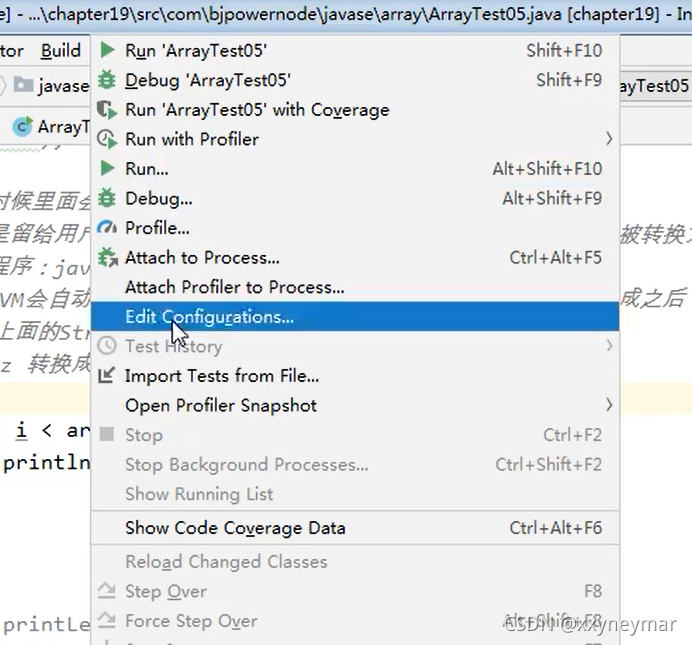Open the Build menu in menu bar
The image size is (692, 645).
tap(61, 51)
